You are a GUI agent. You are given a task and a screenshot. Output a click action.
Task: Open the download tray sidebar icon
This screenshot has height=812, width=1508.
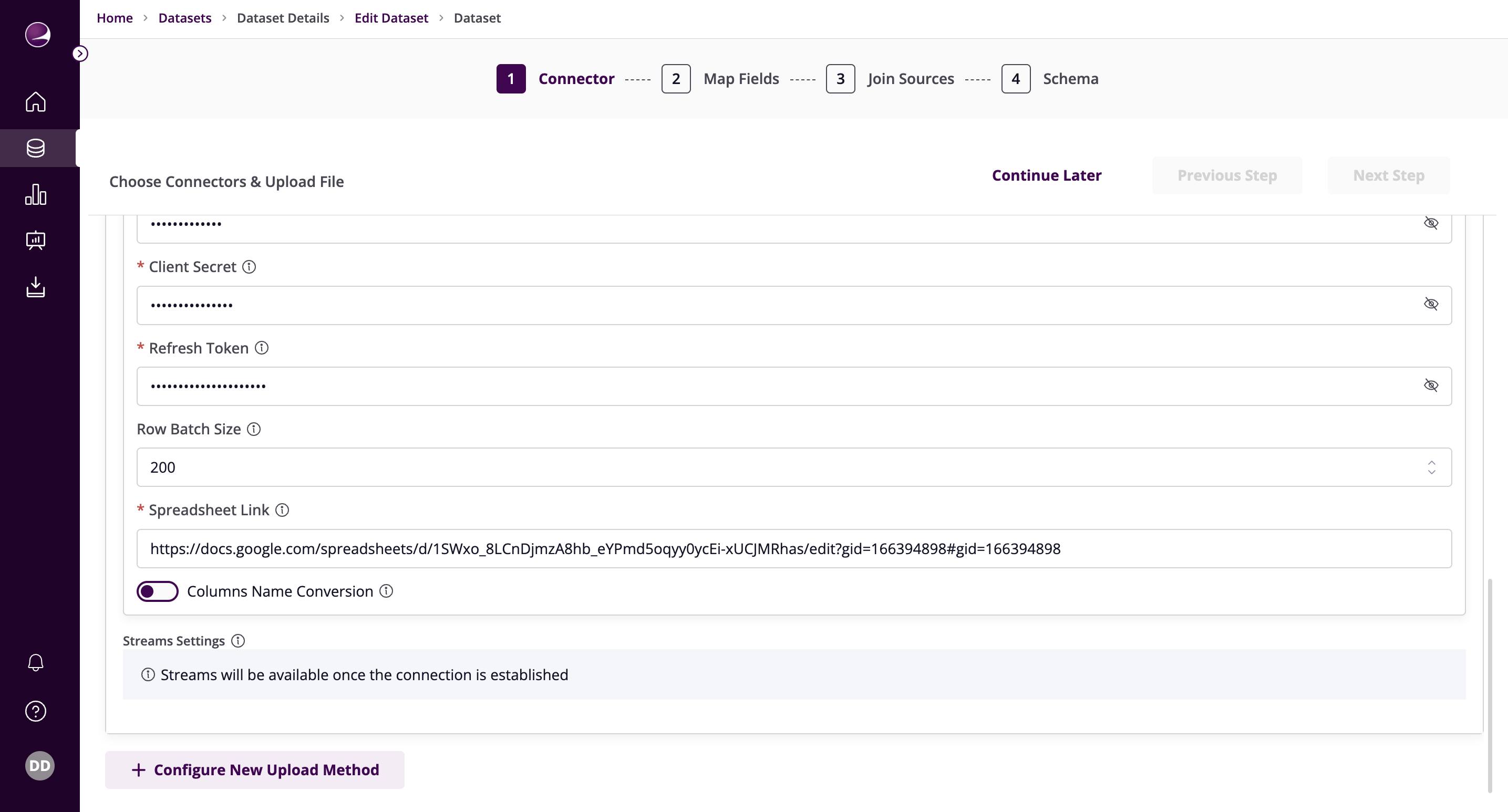point(36,287)
